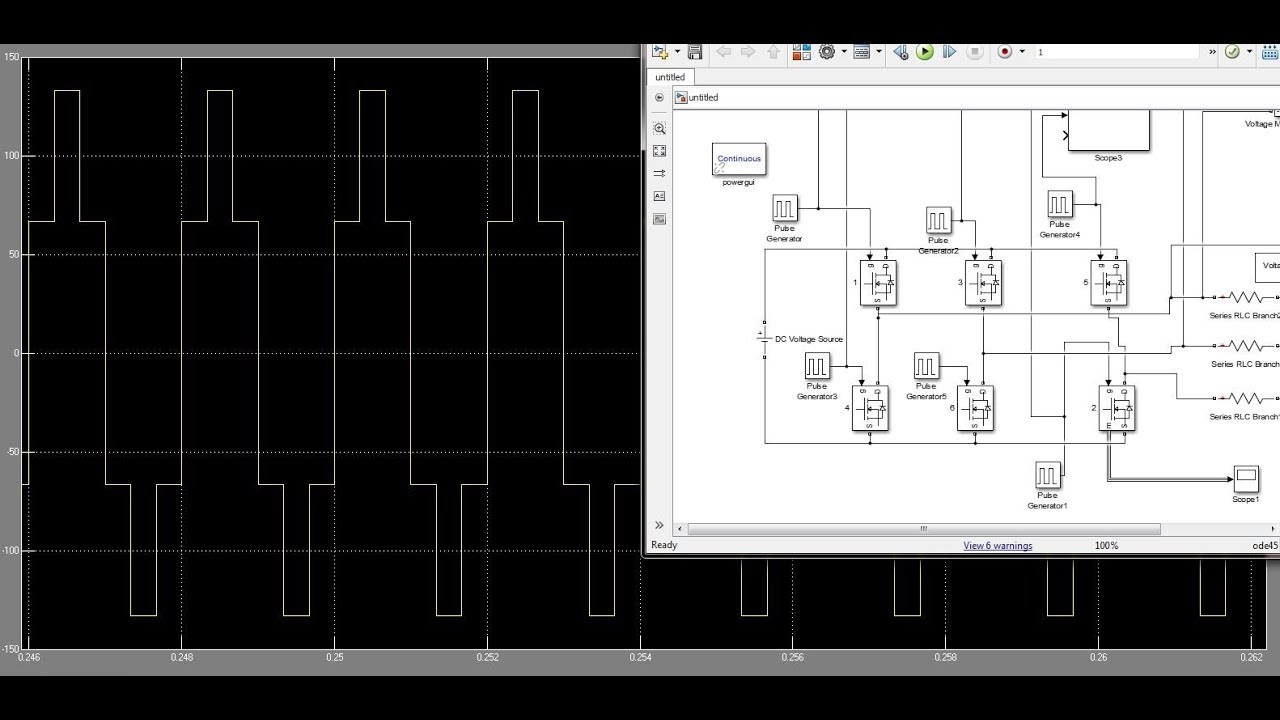Click the New Model toolbar icon

(659, 51)
